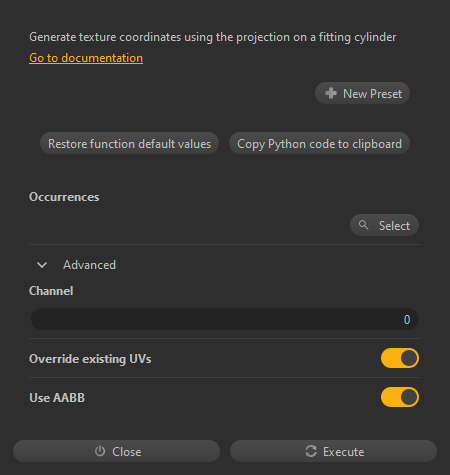Click into the Channel value field
The height and width of the screenshot is (475, 450).
click(x=225, y=319)
